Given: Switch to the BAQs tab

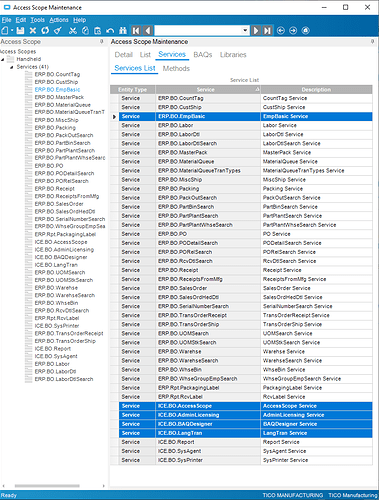Looking at the screenshot, I should (x=203, y=55).
